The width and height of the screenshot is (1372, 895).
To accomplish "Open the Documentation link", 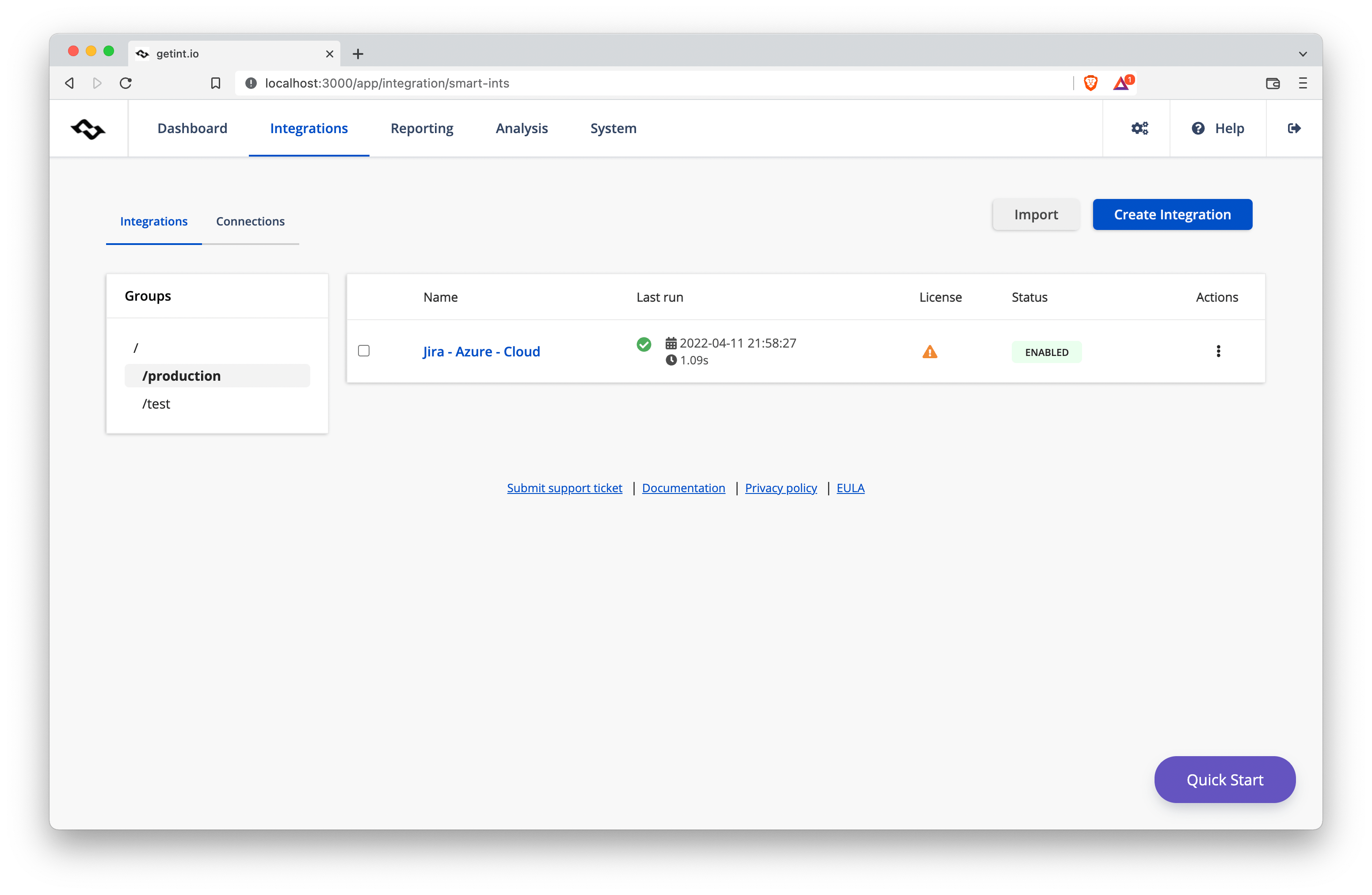I will coord(683,488).
